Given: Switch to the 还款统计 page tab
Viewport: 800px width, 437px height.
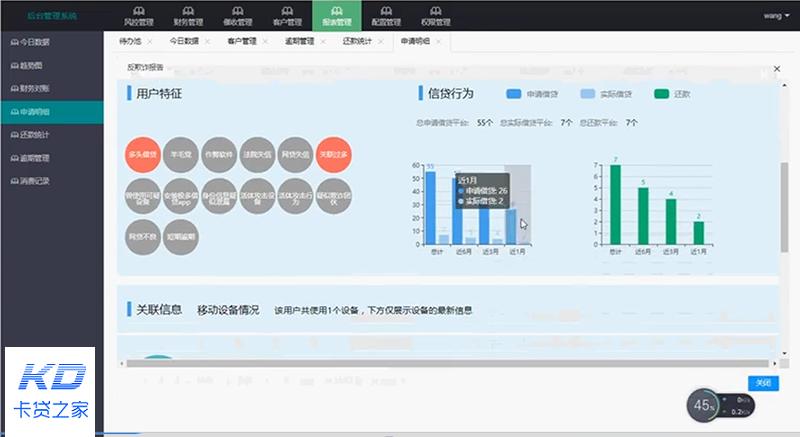Looking at the screenshot, I should coord(357,41).
